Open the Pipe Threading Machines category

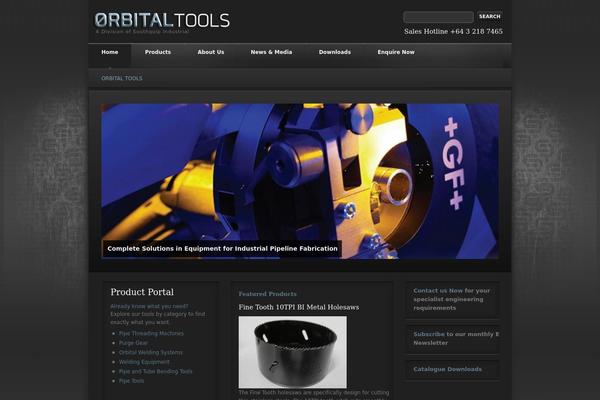coord(151,333)
